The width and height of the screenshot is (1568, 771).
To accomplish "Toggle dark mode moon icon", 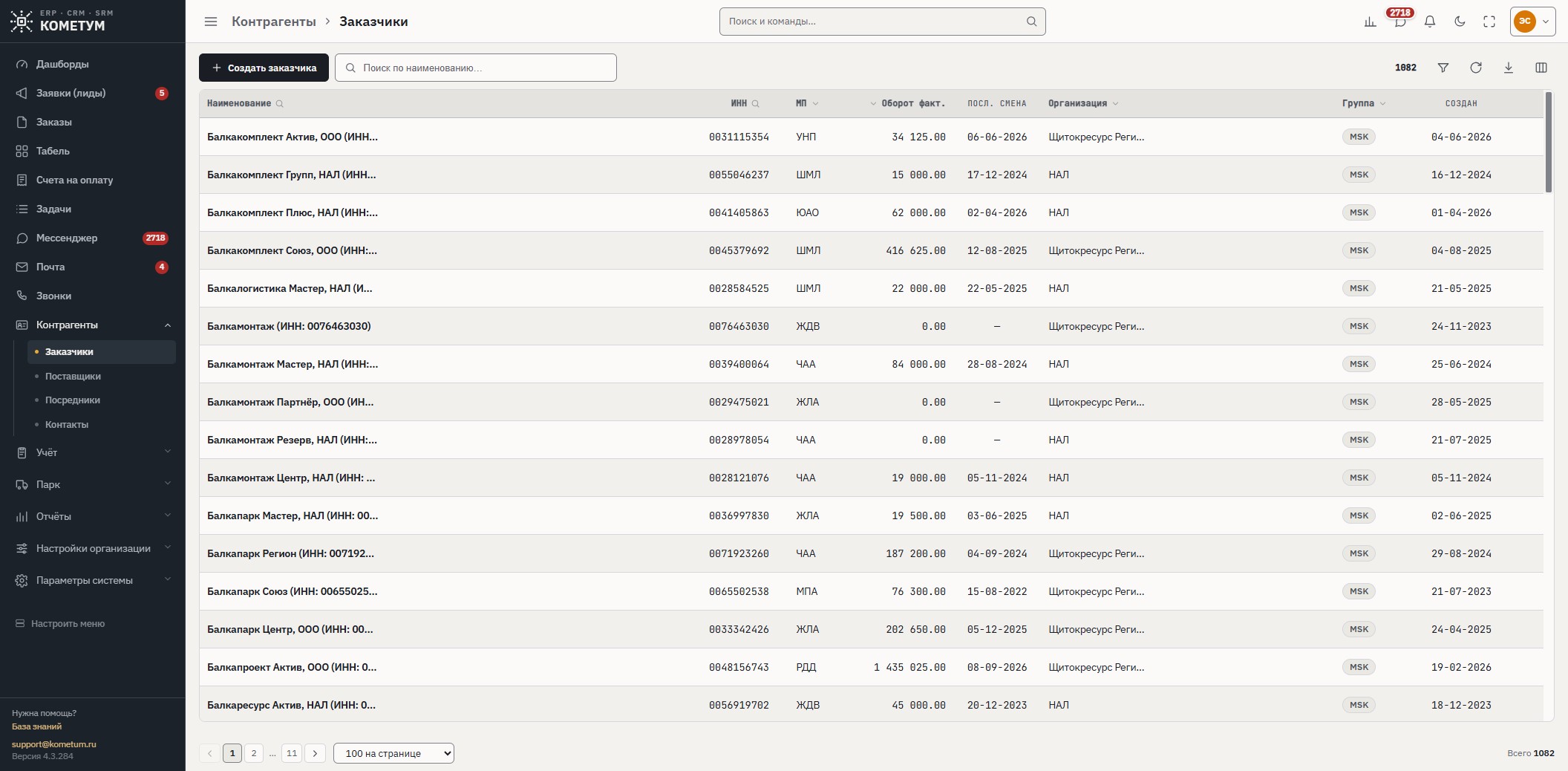I will tap(1459, 22).
